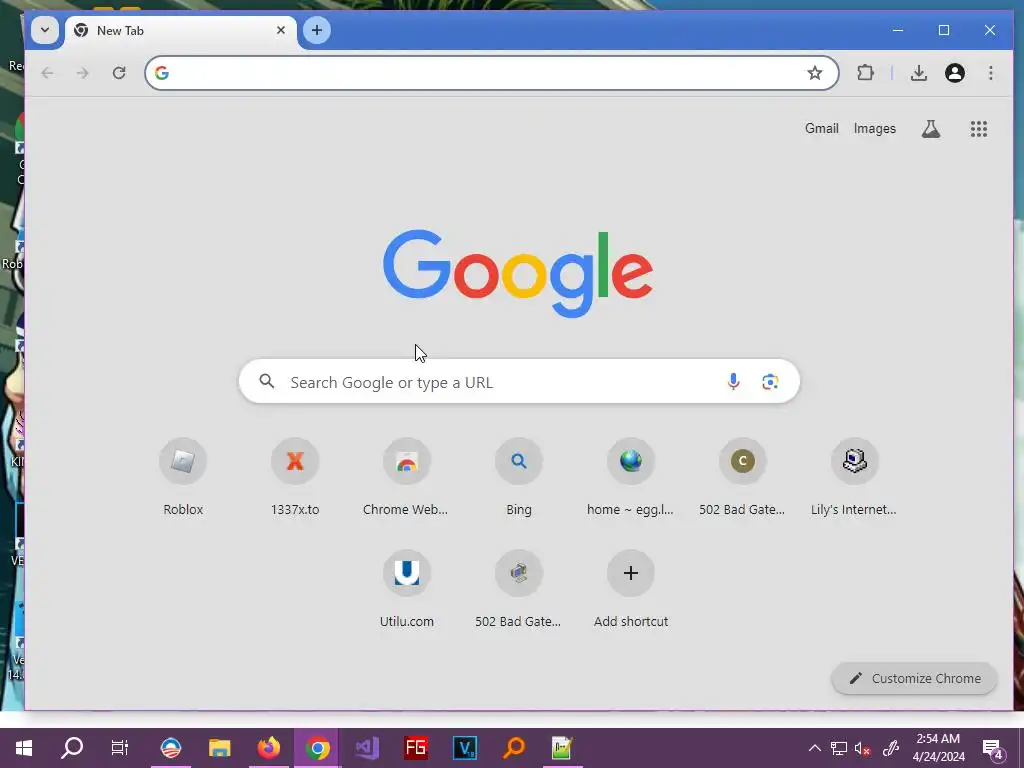Open Task View in taskbar

[120, 748]
